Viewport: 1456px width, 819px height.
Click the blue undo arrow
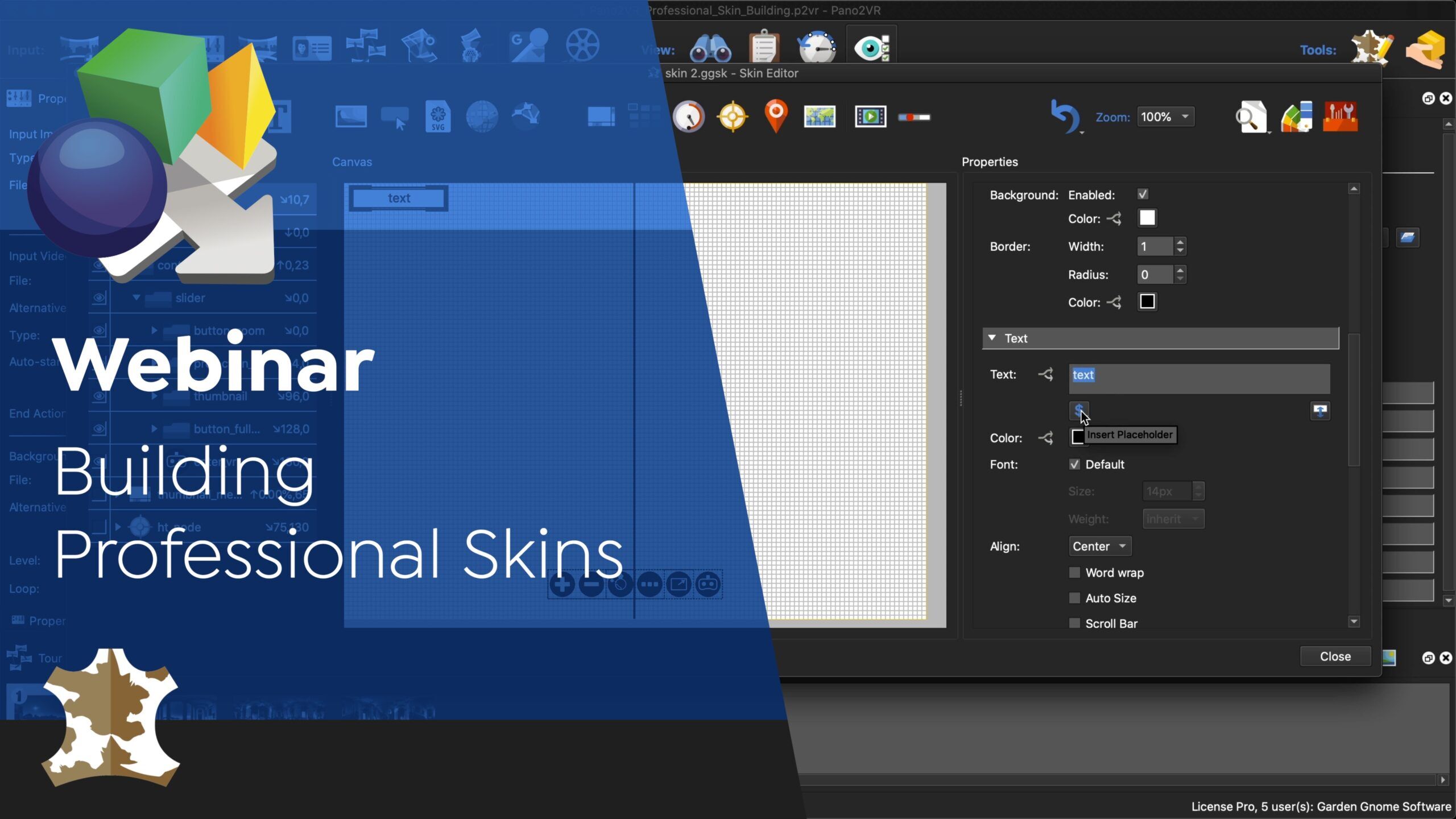(1065, 116)
